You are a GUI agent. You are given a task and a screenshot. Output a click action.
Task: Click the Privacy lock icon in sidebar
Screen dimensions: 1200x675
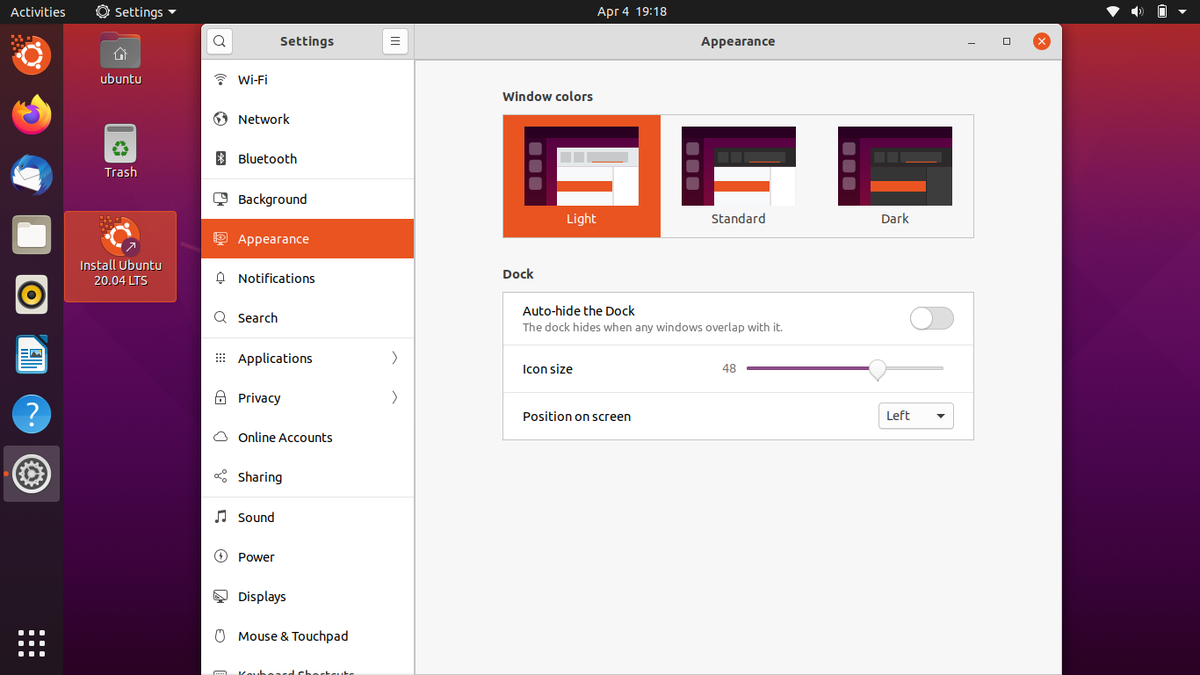point(221,398)
